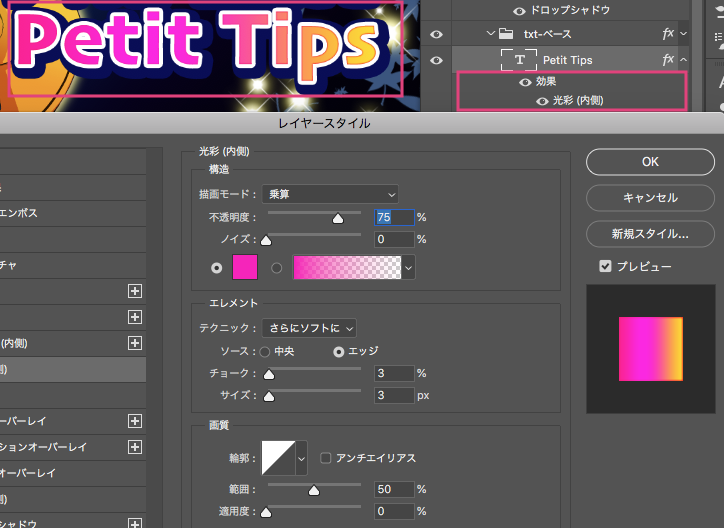The width and height of the screenshot is (724, 528).
Task: Confirm layer style with OK
Action: point(650,162)
